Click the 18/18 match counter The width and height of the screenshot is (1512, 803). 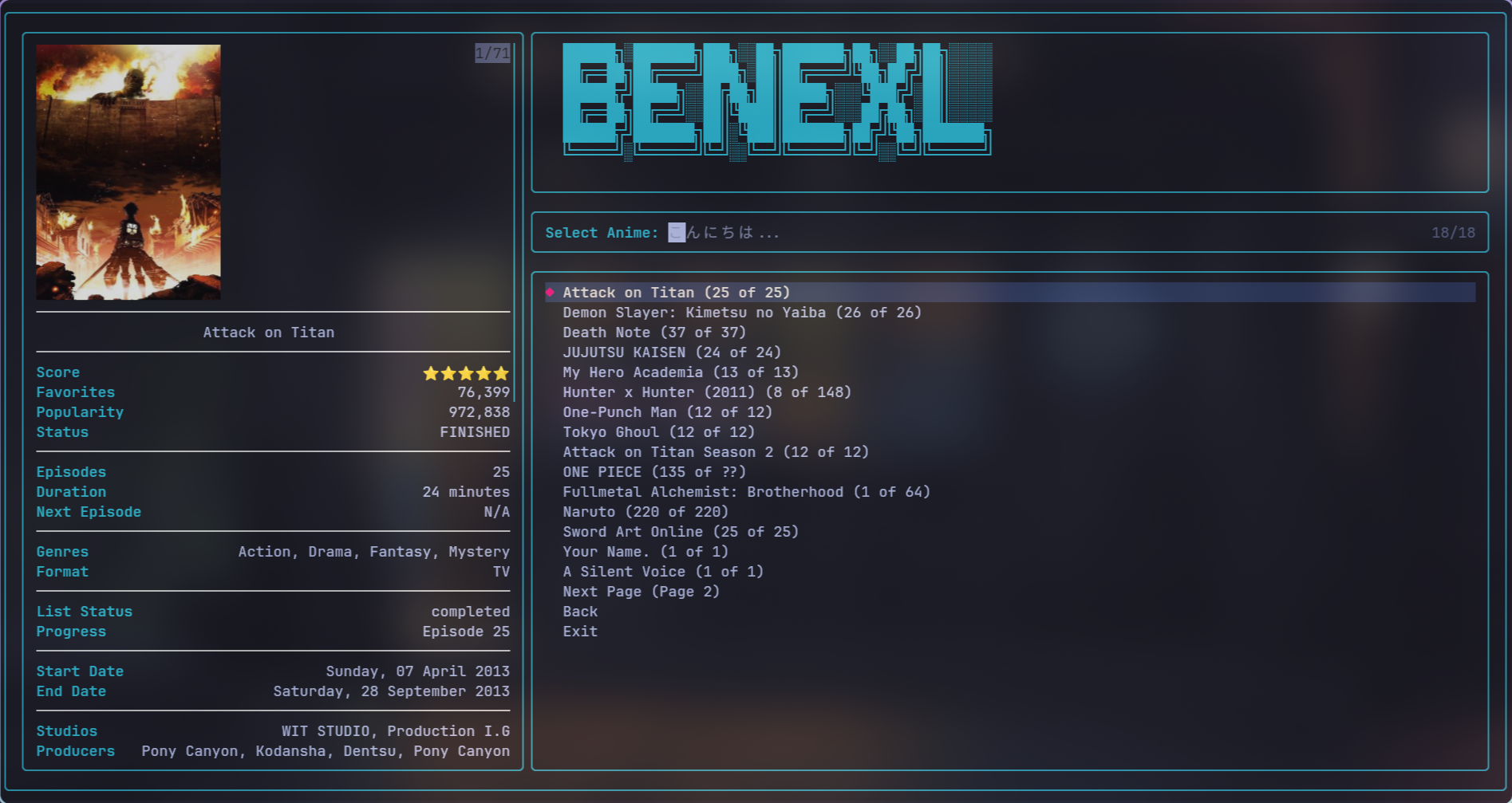point(1453,233)
